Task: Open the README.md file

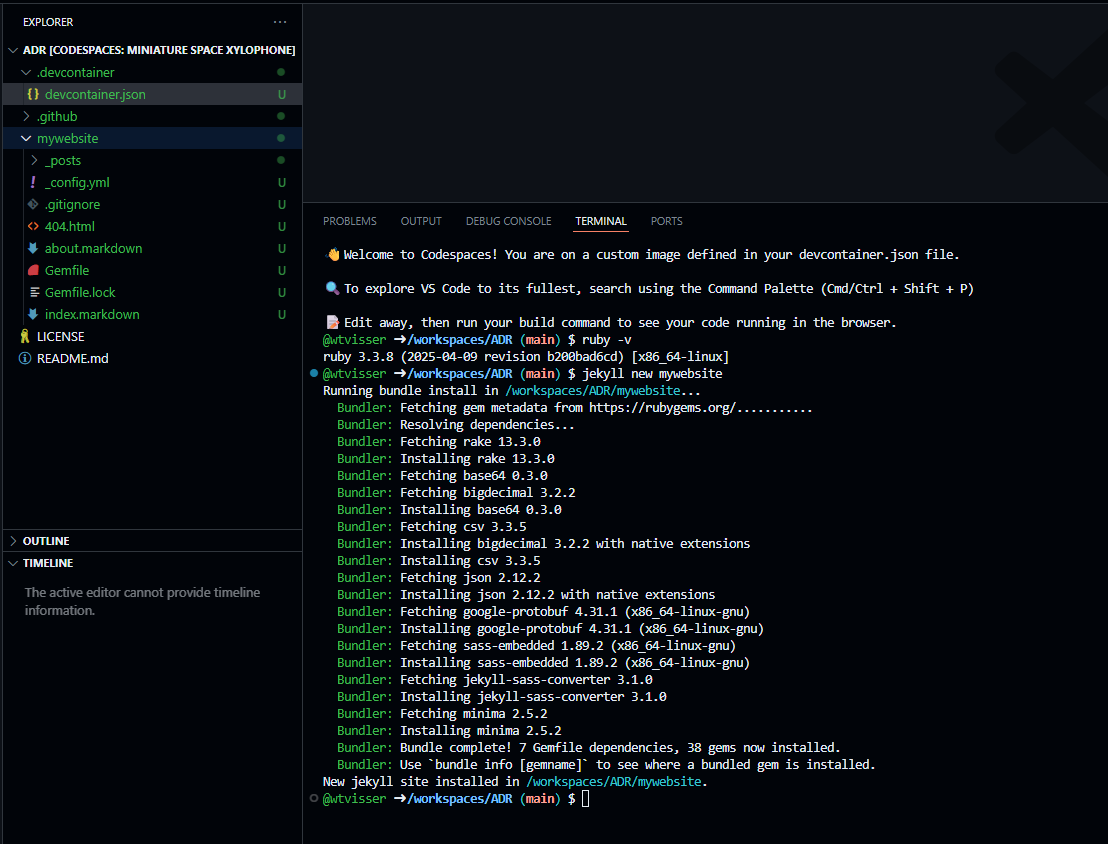Action: [x=73, y=358]
